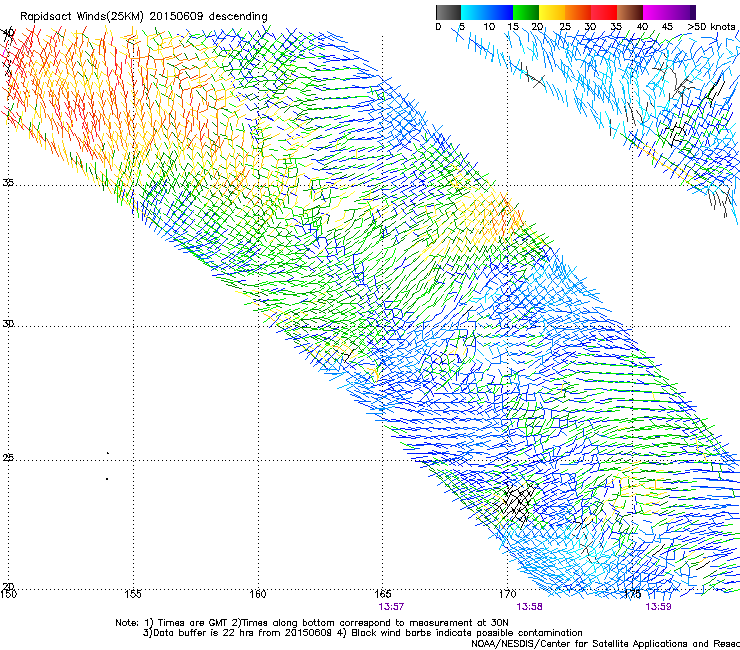Click the longitude axis label '165'
Viewport: 740px width, 650px height.
click(382, 594)
